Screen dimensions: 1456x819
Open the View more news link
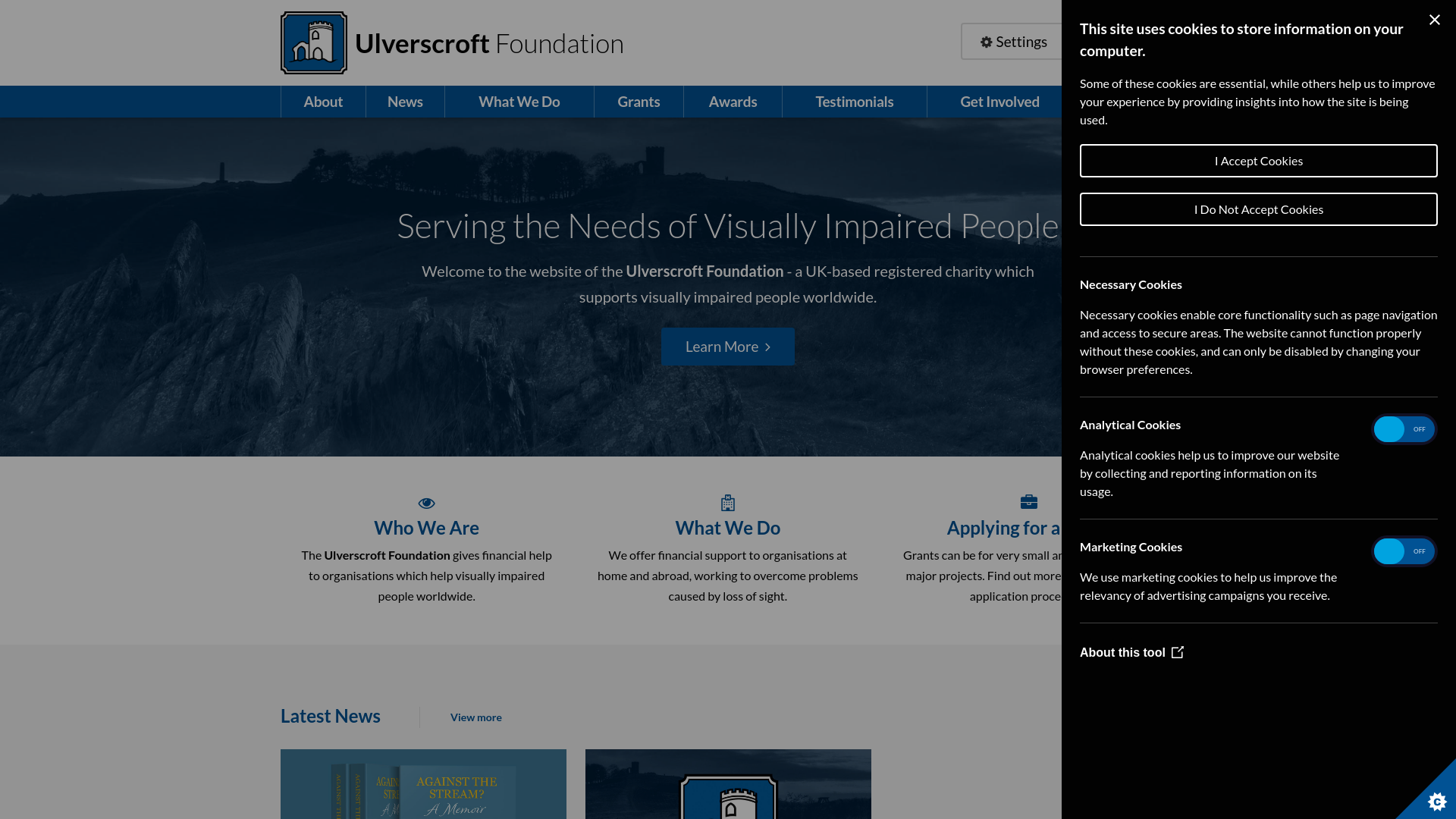(x=475, y=717)
